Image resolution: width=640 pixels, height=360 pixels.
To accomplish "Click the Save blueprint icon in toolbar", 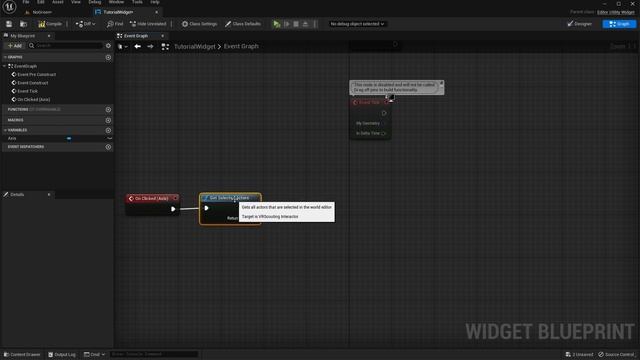I will coord(9,24).
